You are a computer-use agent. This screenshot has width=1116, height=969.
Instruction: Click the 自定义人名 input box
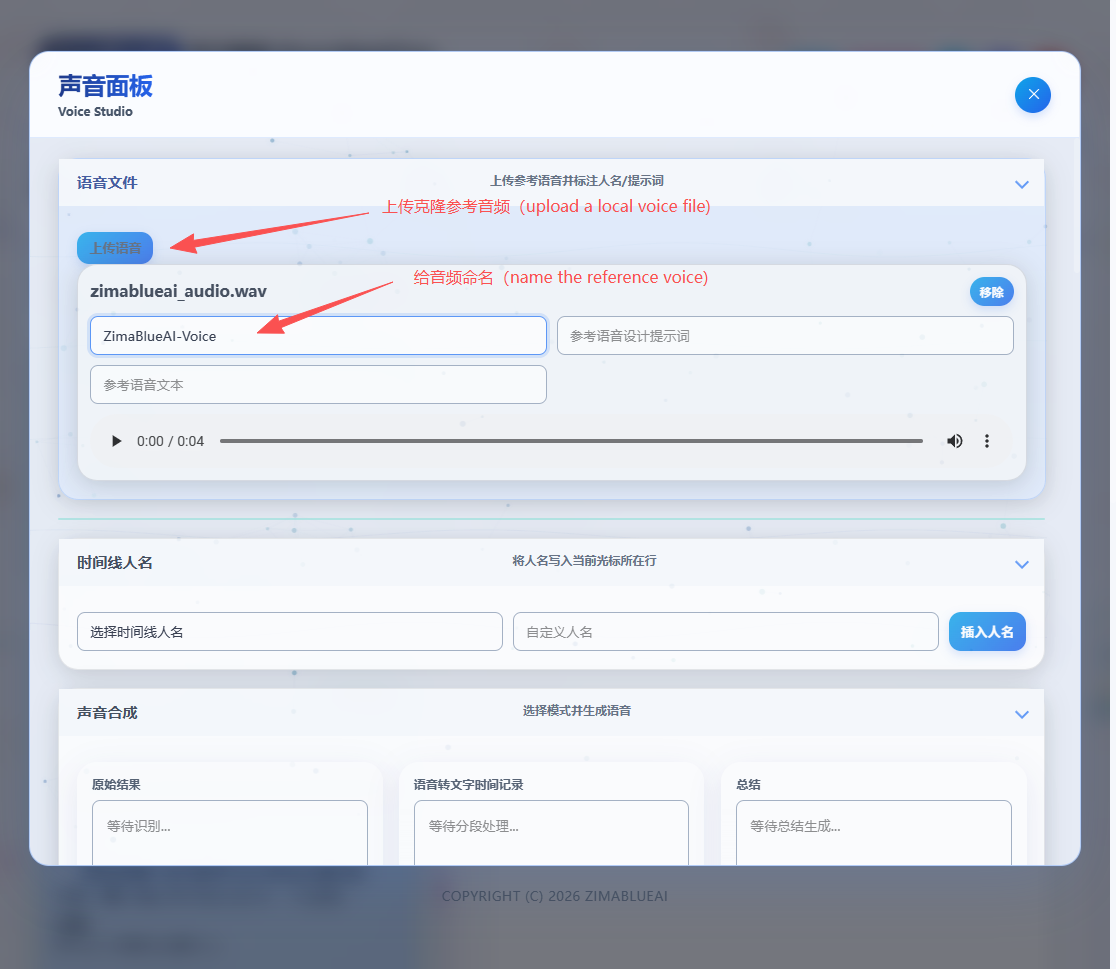click(725, 632)
